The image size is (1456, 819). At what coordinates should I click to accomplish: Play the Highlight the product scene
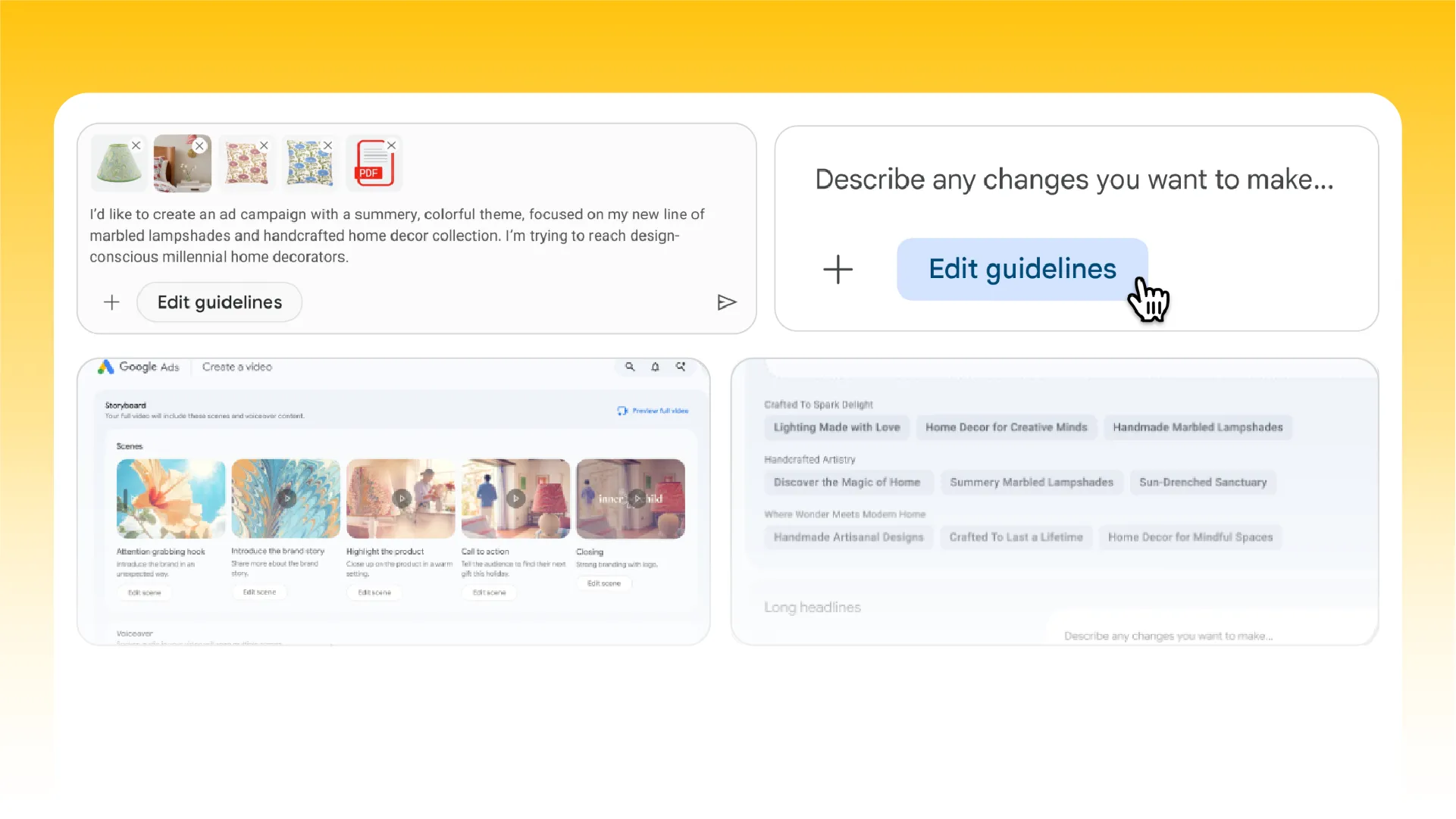click(401, 499)
